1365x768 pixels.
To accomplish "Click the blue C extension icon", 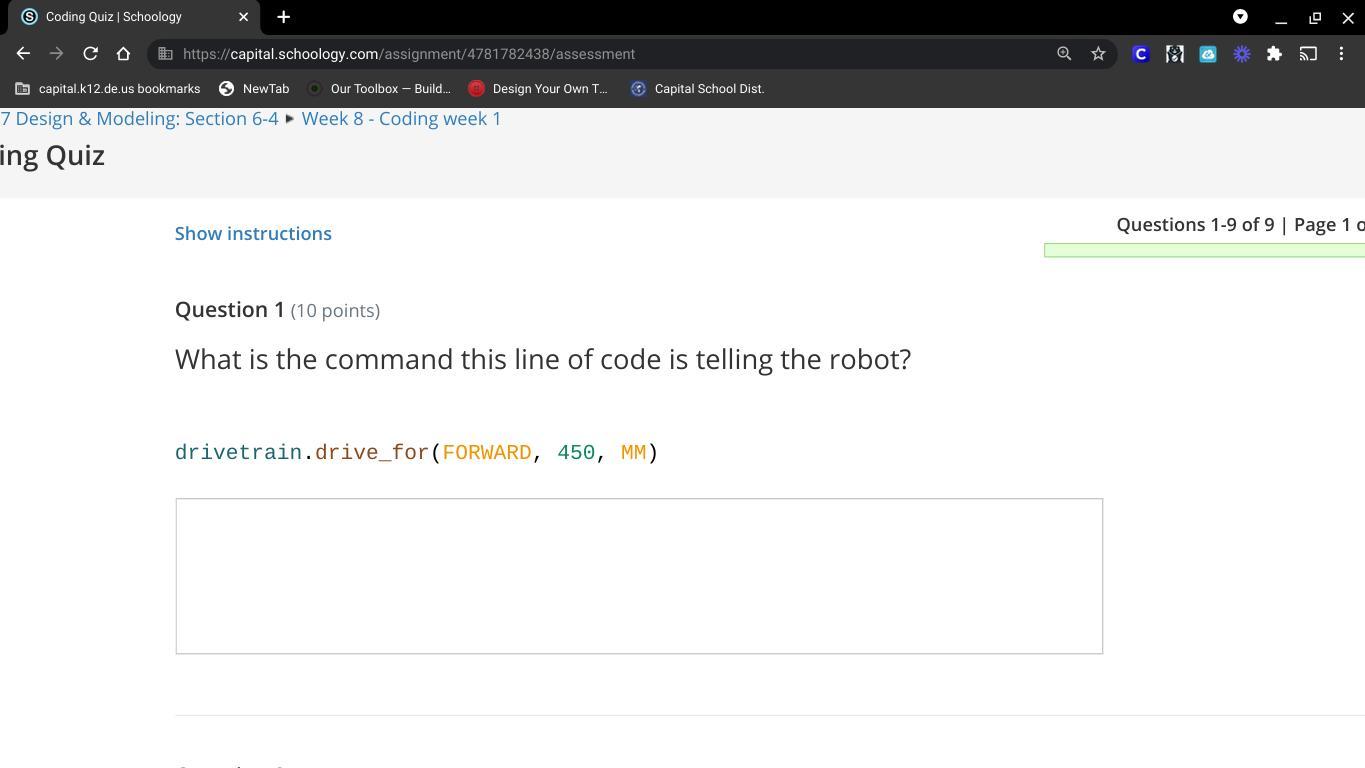I will click(x=1140, y=54).
